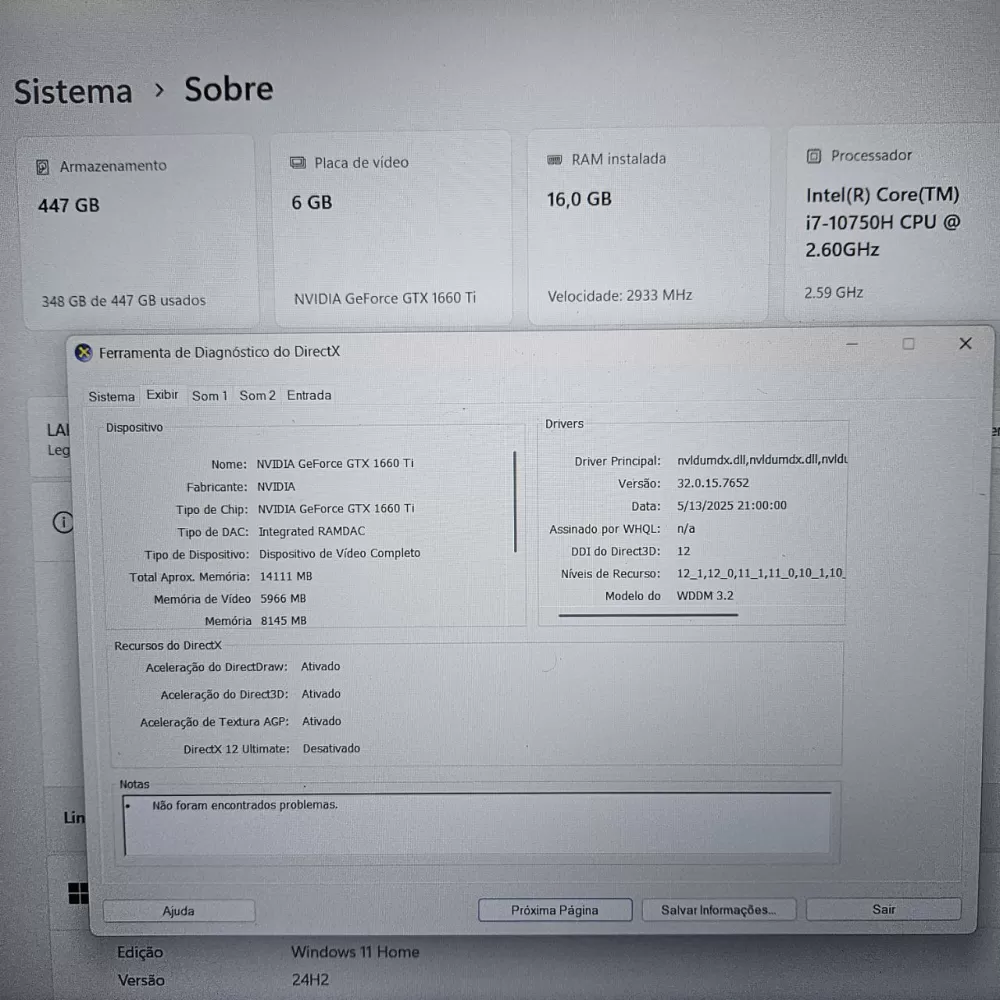Click '348 GB de 447 GB usados' text
Viewport: 1000px width, 1000px height.
point(124,300)
